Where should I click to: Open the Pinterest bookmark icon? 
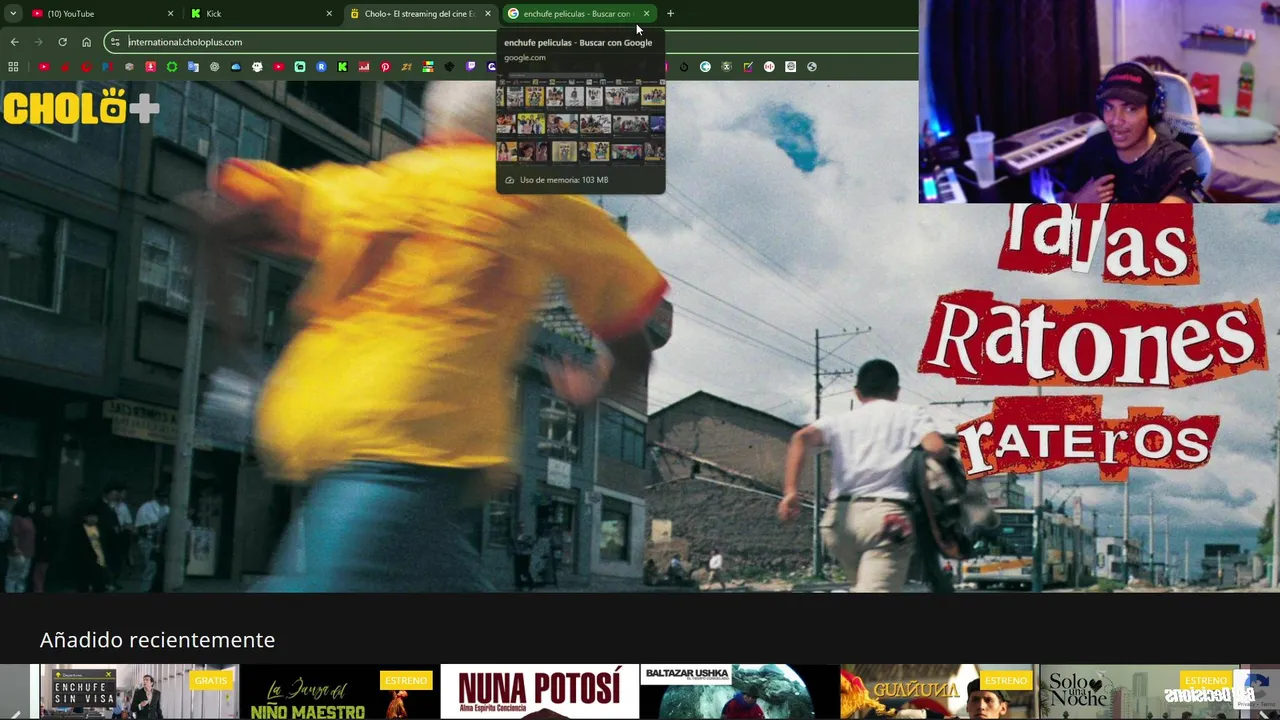click(385, 67)
